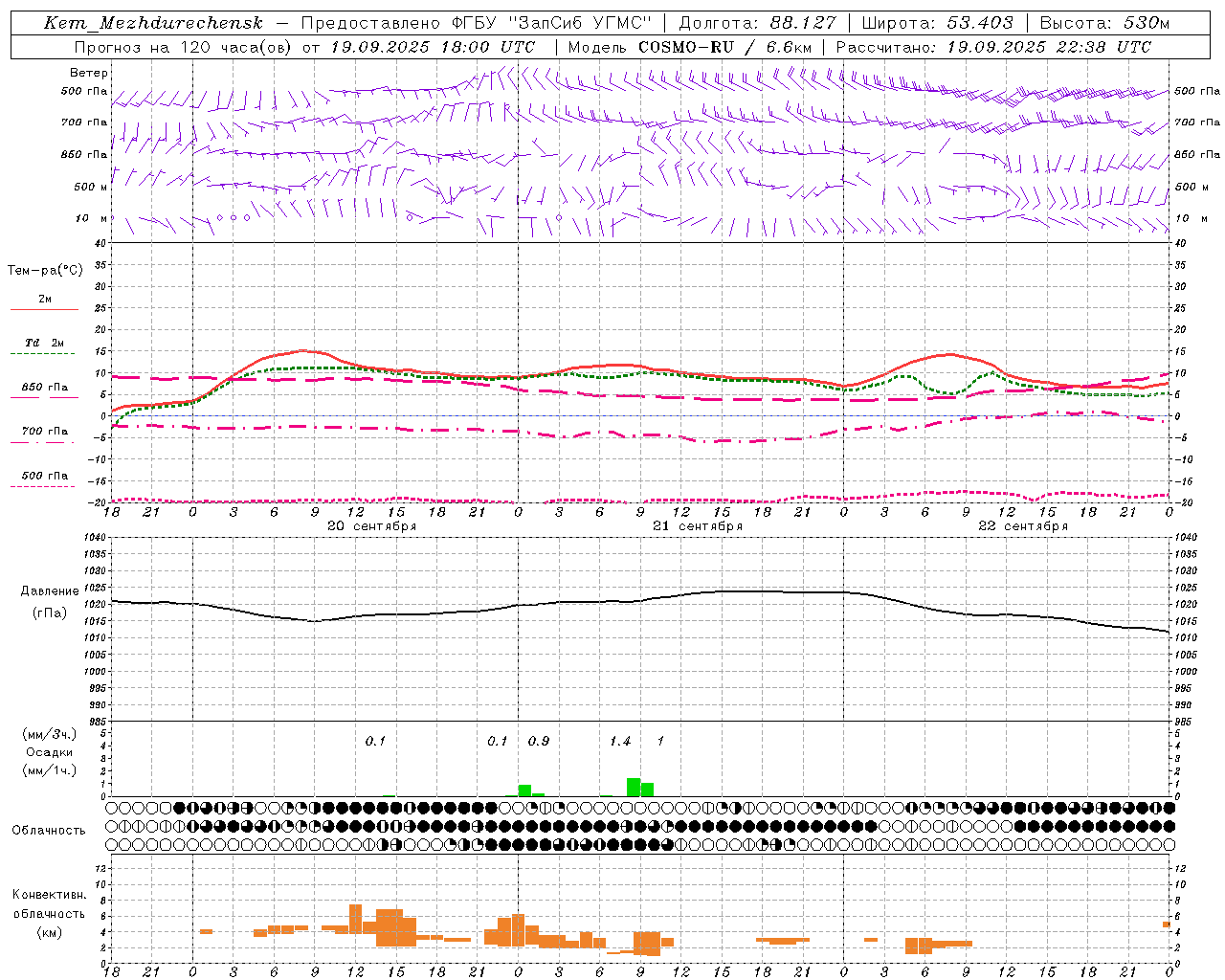Viewport: 1225px width, 980px height.
Task: Click the 21 сентября date label
Action: [x=698, y=526]
